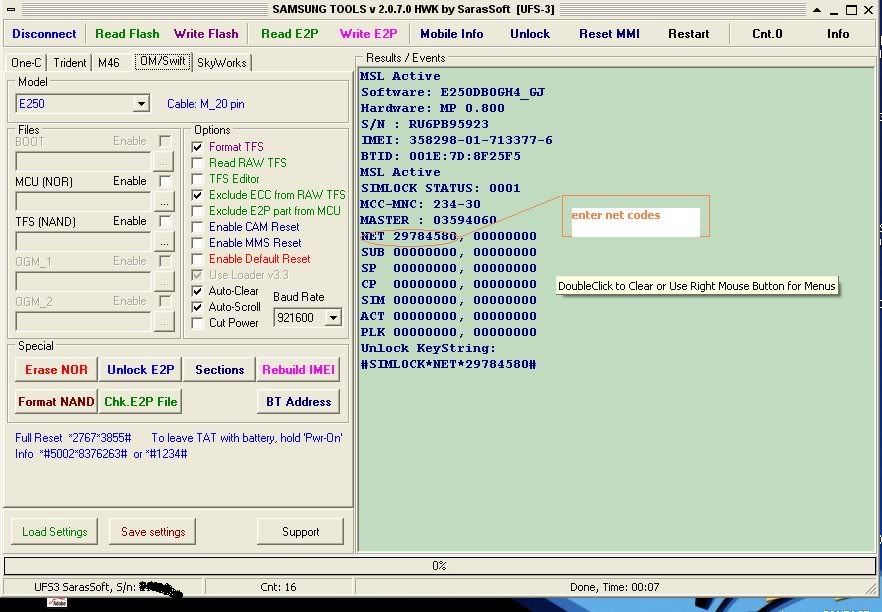Viewport: 882px width, 612px height.
Task: Switch to the One-C tab
Action: click(x=26, y=62)
